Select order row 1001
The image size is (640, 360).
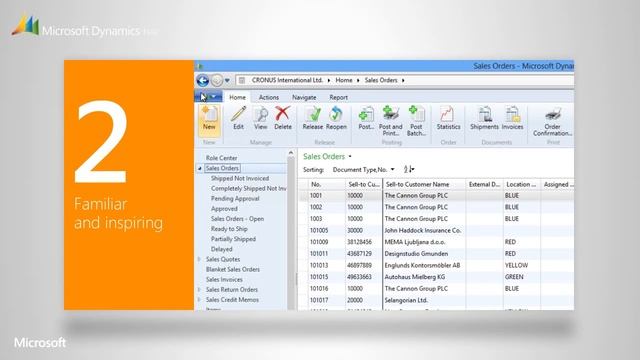tap(436, 196)
